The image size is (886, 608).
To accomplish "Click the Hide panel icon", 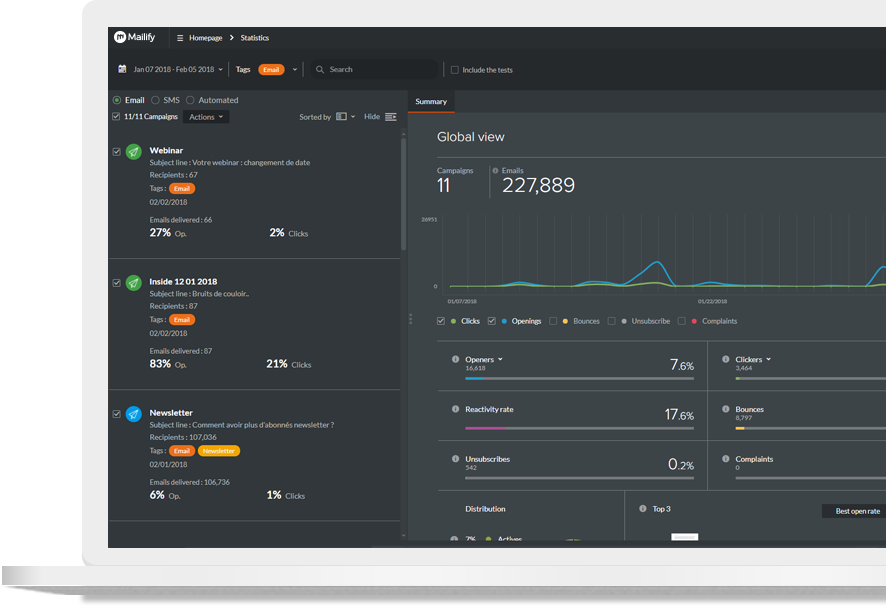I will pyautogui.click(x=390, y=117).
